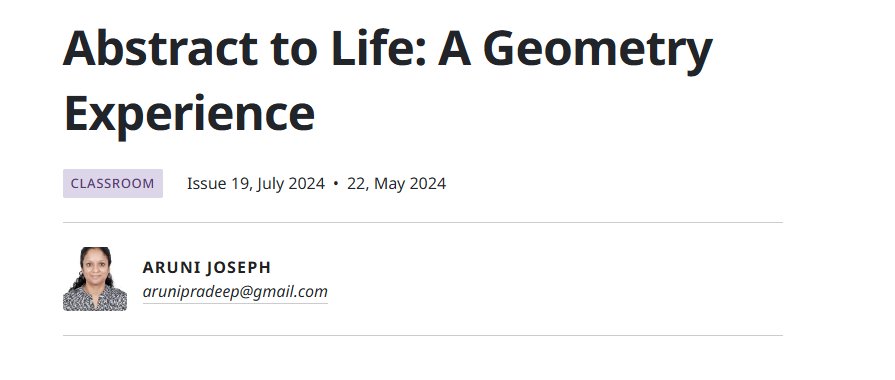
Task: Open the arunipradeep@gmail.com email link
Action: pyautogui.click(x=235, y=292)
